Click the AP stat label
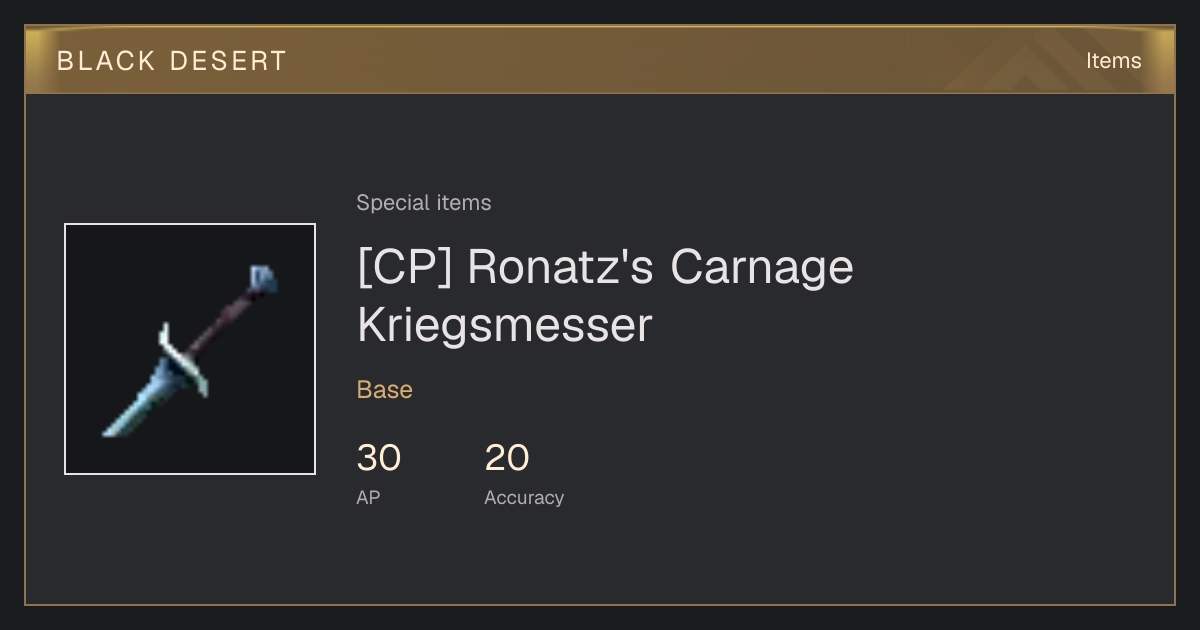This screenshot has height=630, width=1200. (368, 497)
